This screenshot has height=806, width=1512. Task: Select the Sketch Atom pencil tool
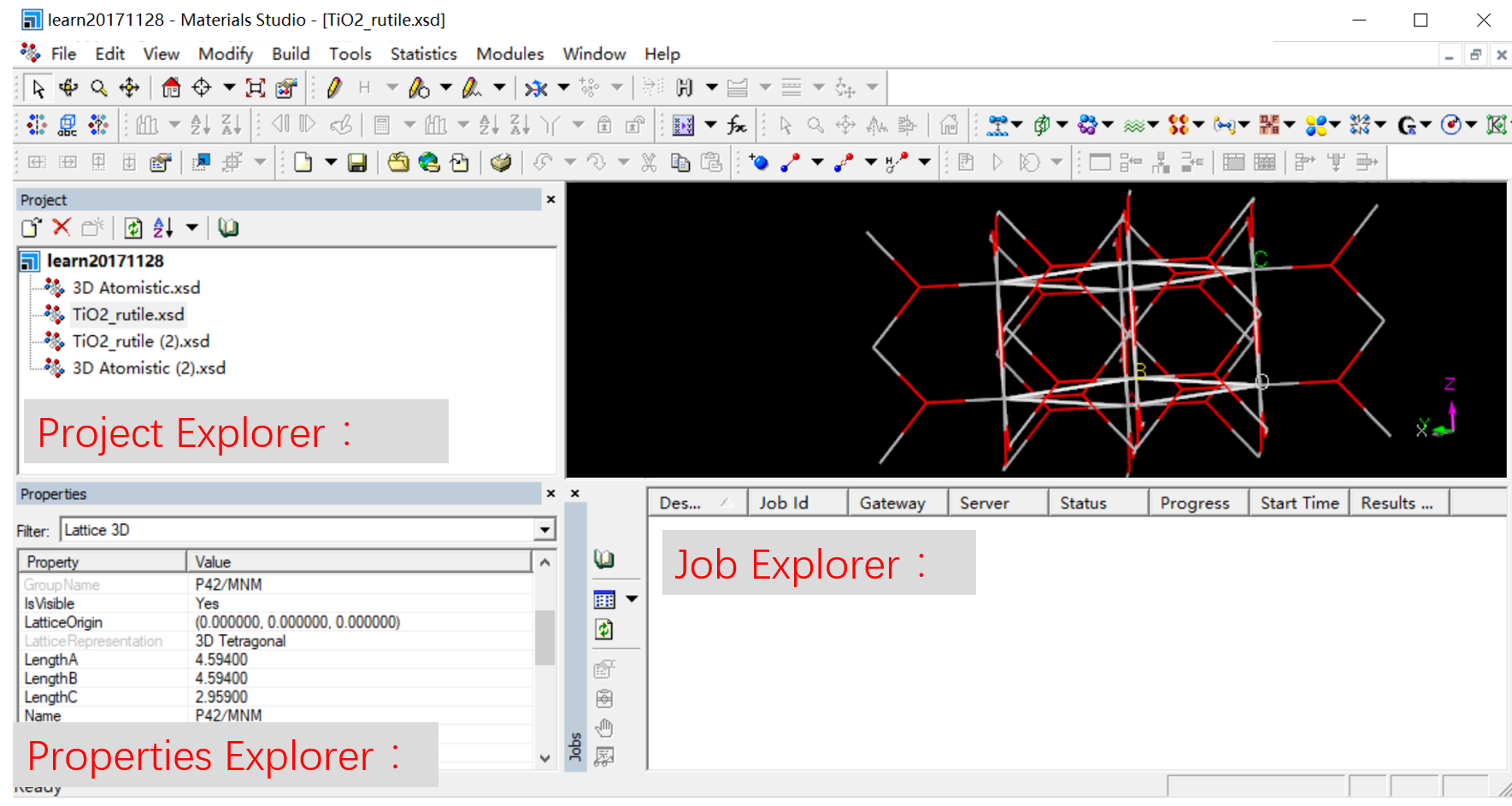click(x=334, y=88)
